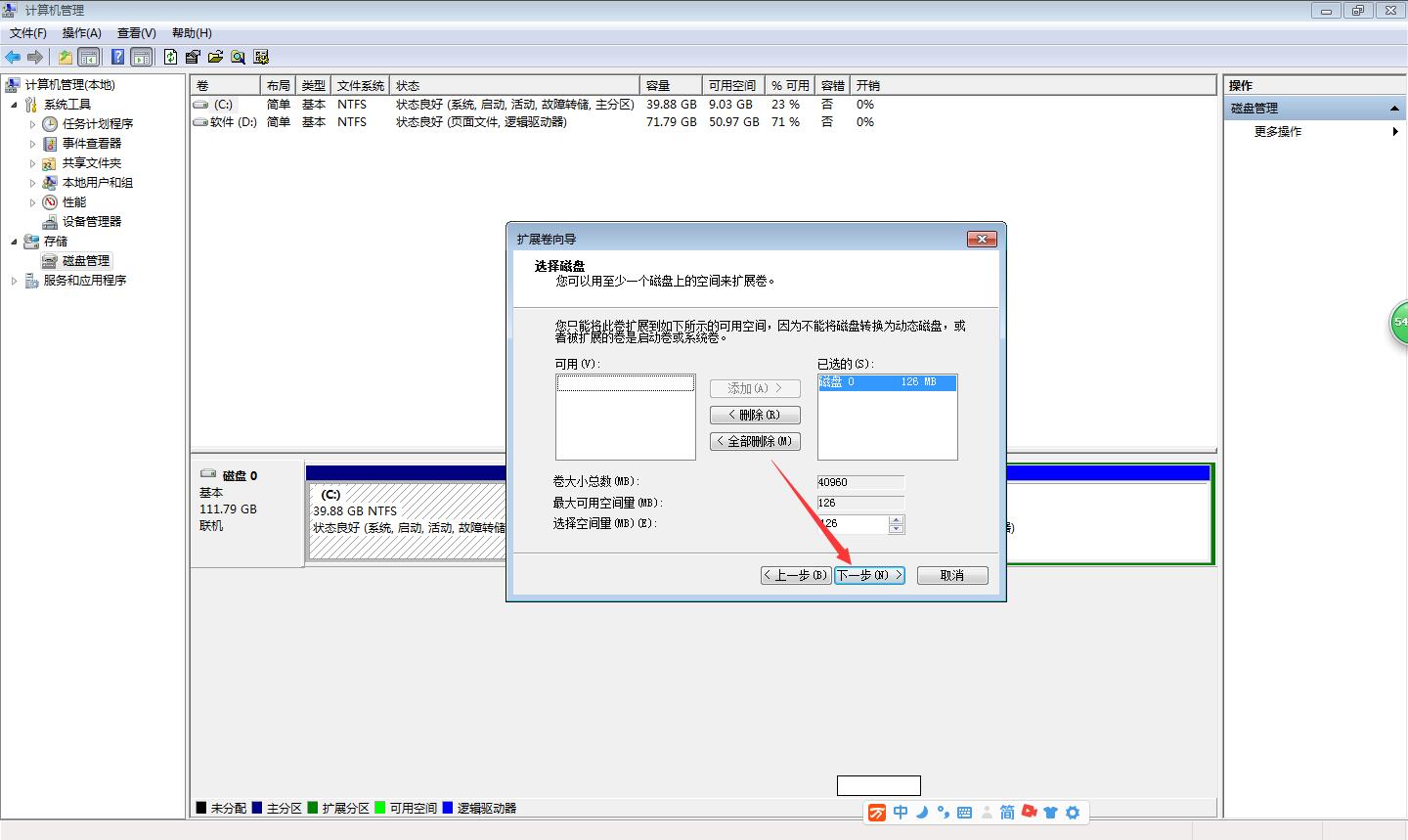The image size is (1408, 840).
Task: Click 取消 to cancel the wizard
Action: (952, 575)
